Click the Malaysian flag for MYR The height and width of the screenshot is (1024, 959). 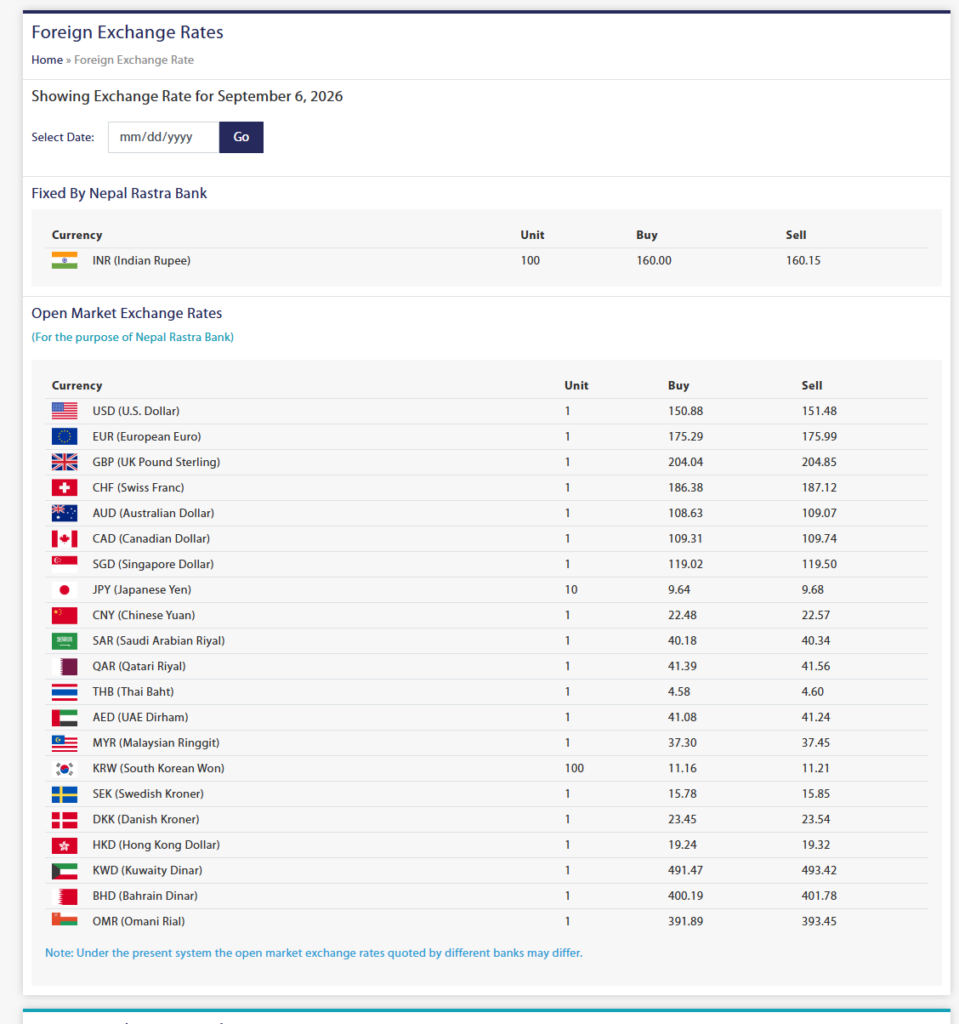[65, 743]
